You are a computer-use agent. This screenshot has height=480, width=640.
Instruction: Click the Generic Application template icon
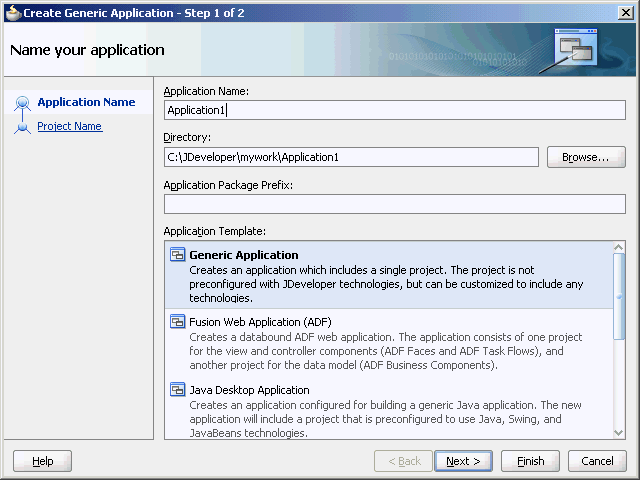(x=177, y=254)
